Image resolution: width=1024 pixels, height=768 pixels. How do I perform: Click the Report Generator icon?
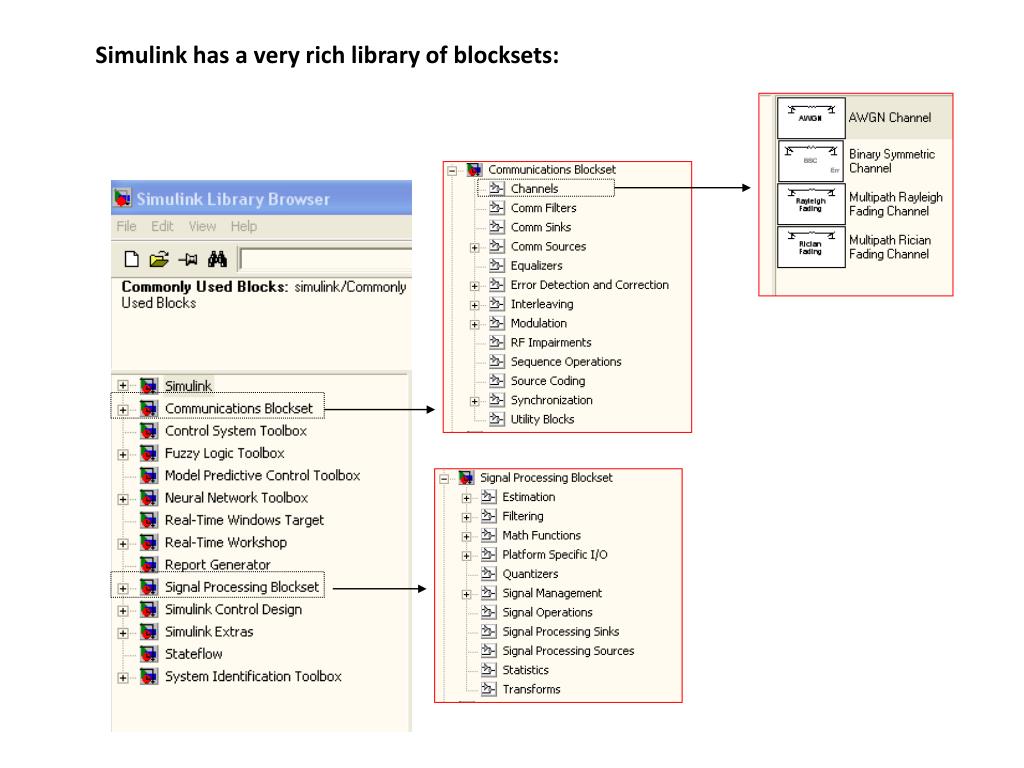[149, 564]
